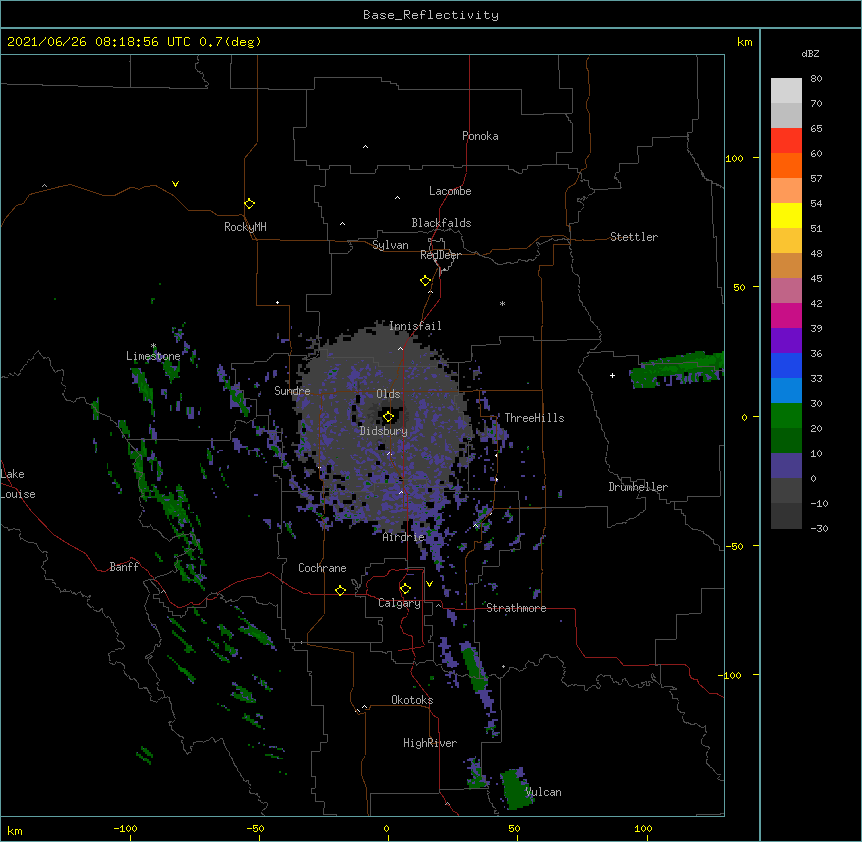Click the Drumheller town label
Image resolution: width=862 pixels, height=842 pixels.
click(638, 487)
